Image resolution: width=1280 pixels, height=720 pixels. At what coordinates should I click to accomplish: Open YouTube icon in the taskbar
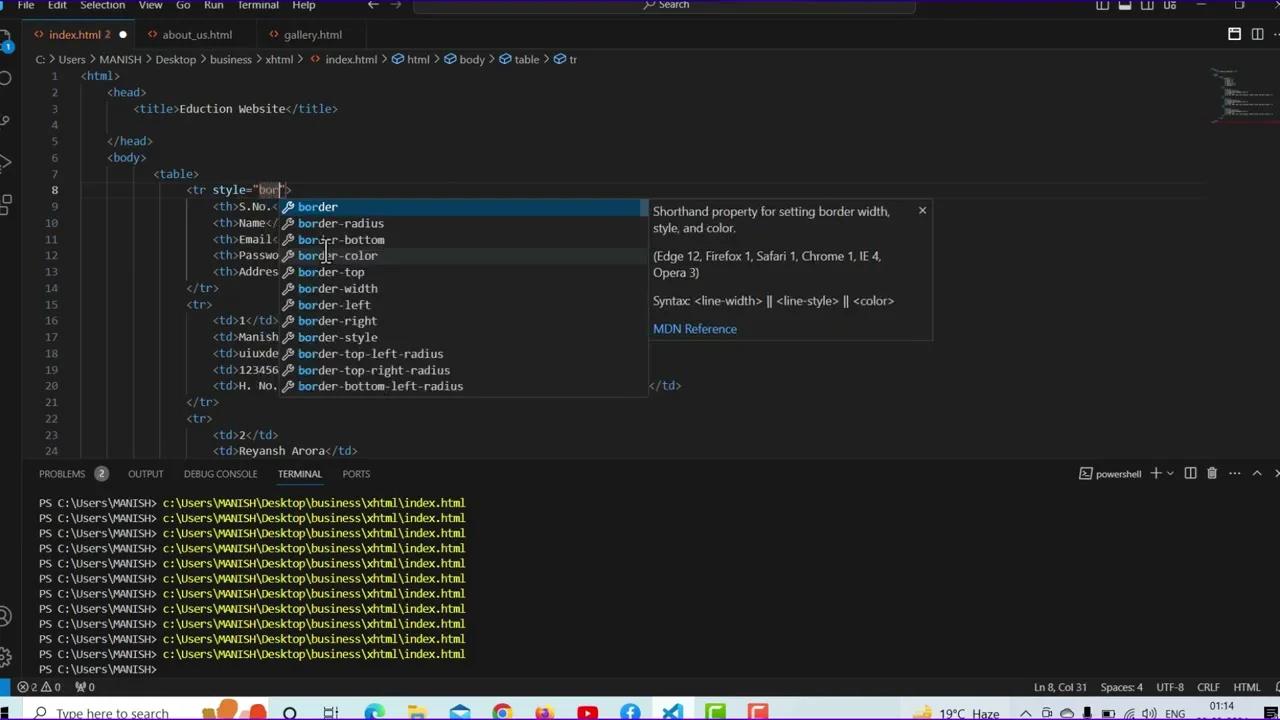click(x=587, y=712)
